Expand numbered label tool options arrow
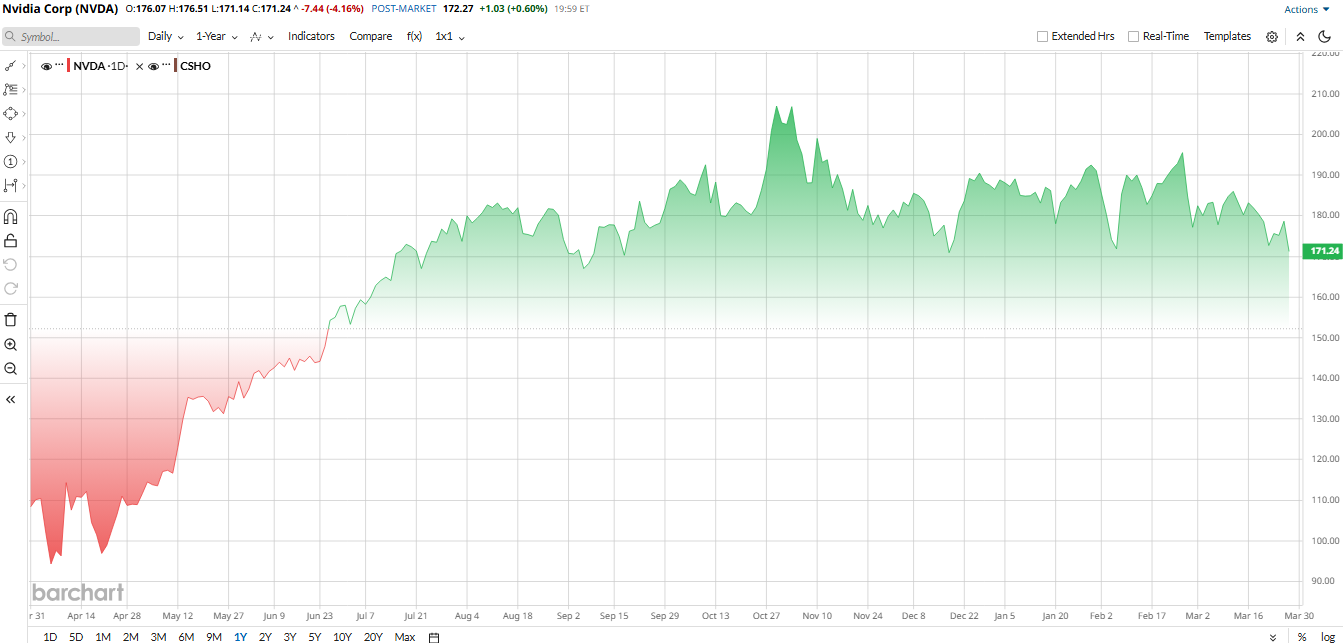Screen dimensions: 1343x643 pyautogui.click(x=24, y=161)
